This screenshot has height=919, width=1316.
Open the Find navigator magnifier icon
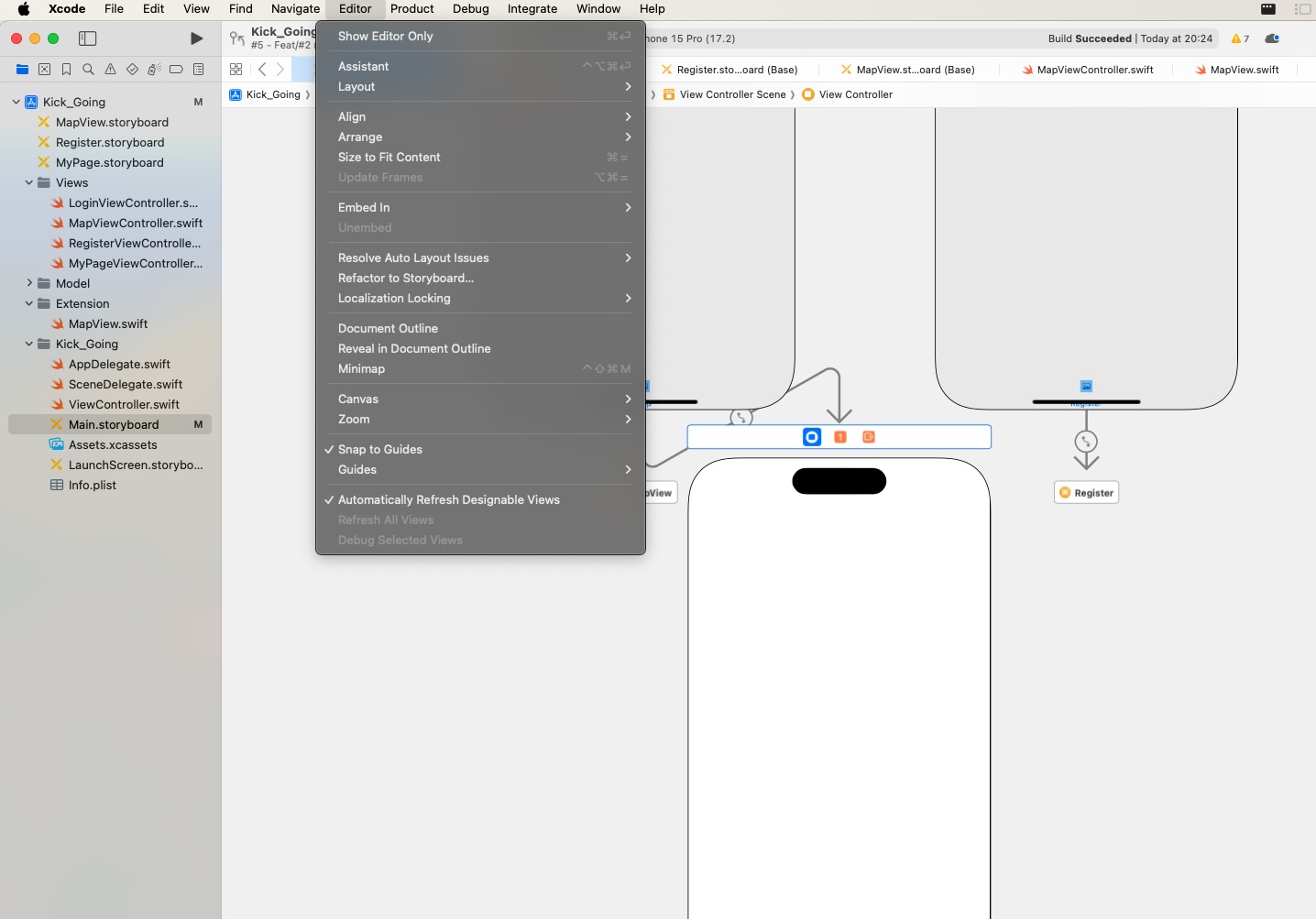(88, 70)
